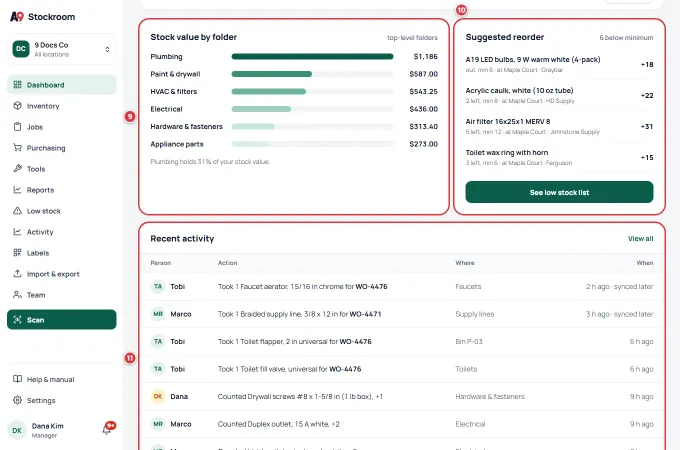Click the Help & manual book icon
680x450 pixels.
pyautogui.click(x=17, y=379)
